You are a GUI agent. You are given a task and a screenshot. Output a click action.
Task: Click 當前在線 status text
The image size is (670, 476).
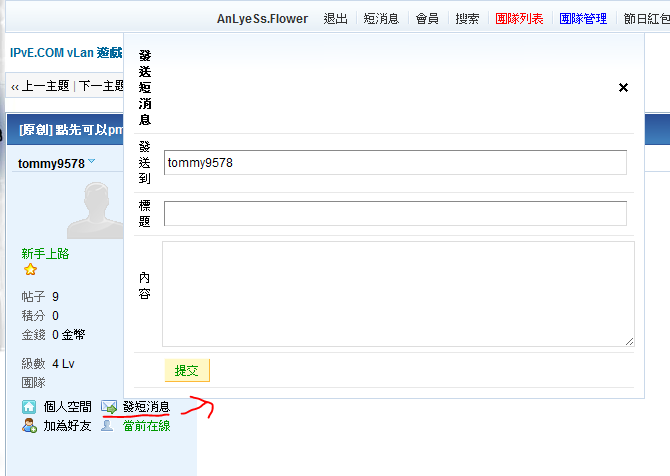(147, 426)
